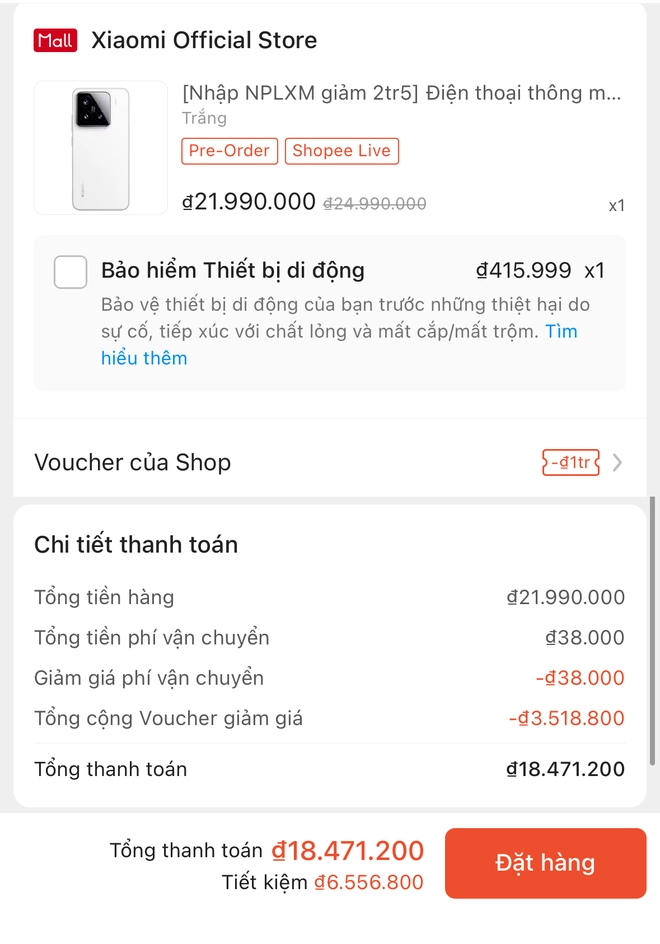
Task: Expand the Voucher của Shop section
Action: [x=133, y=462]
